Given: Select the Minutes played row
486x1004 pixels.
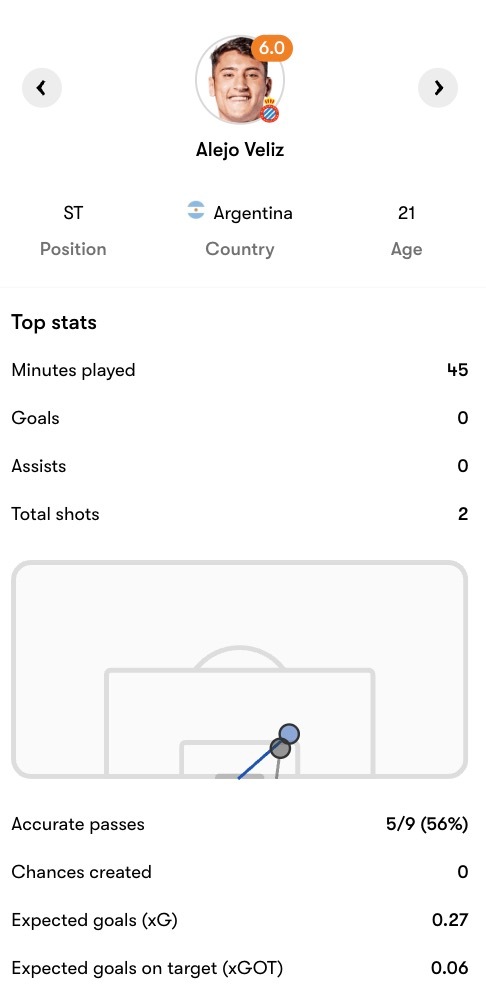Looking at the screenshot, I should click(239, 370).
